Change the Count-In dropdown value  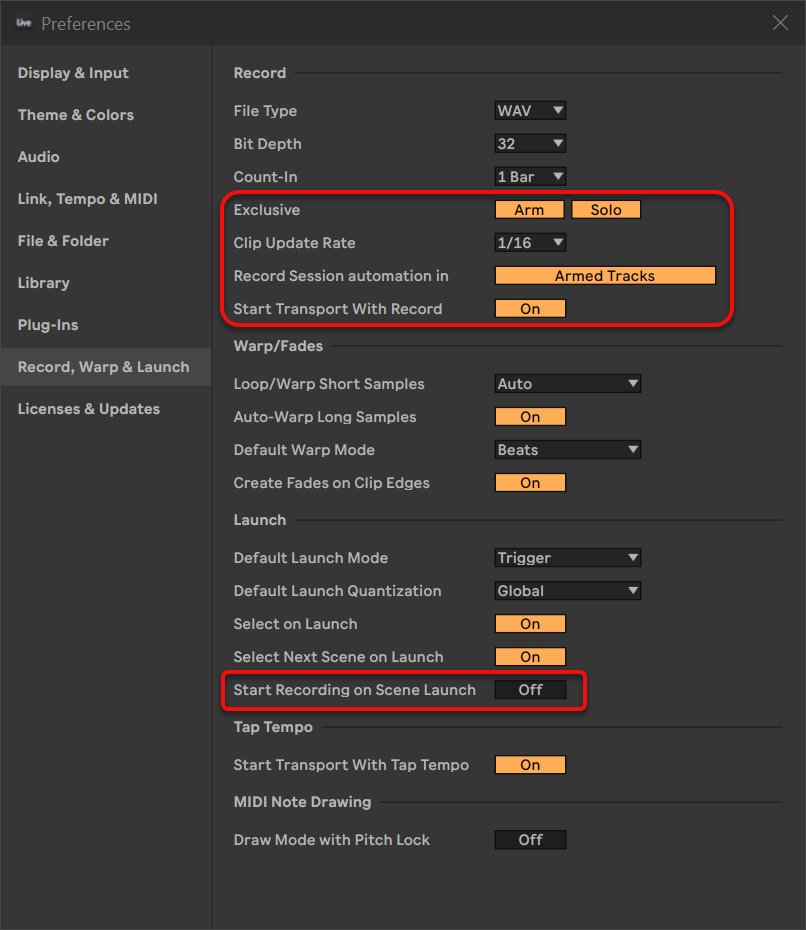point(530,177)
